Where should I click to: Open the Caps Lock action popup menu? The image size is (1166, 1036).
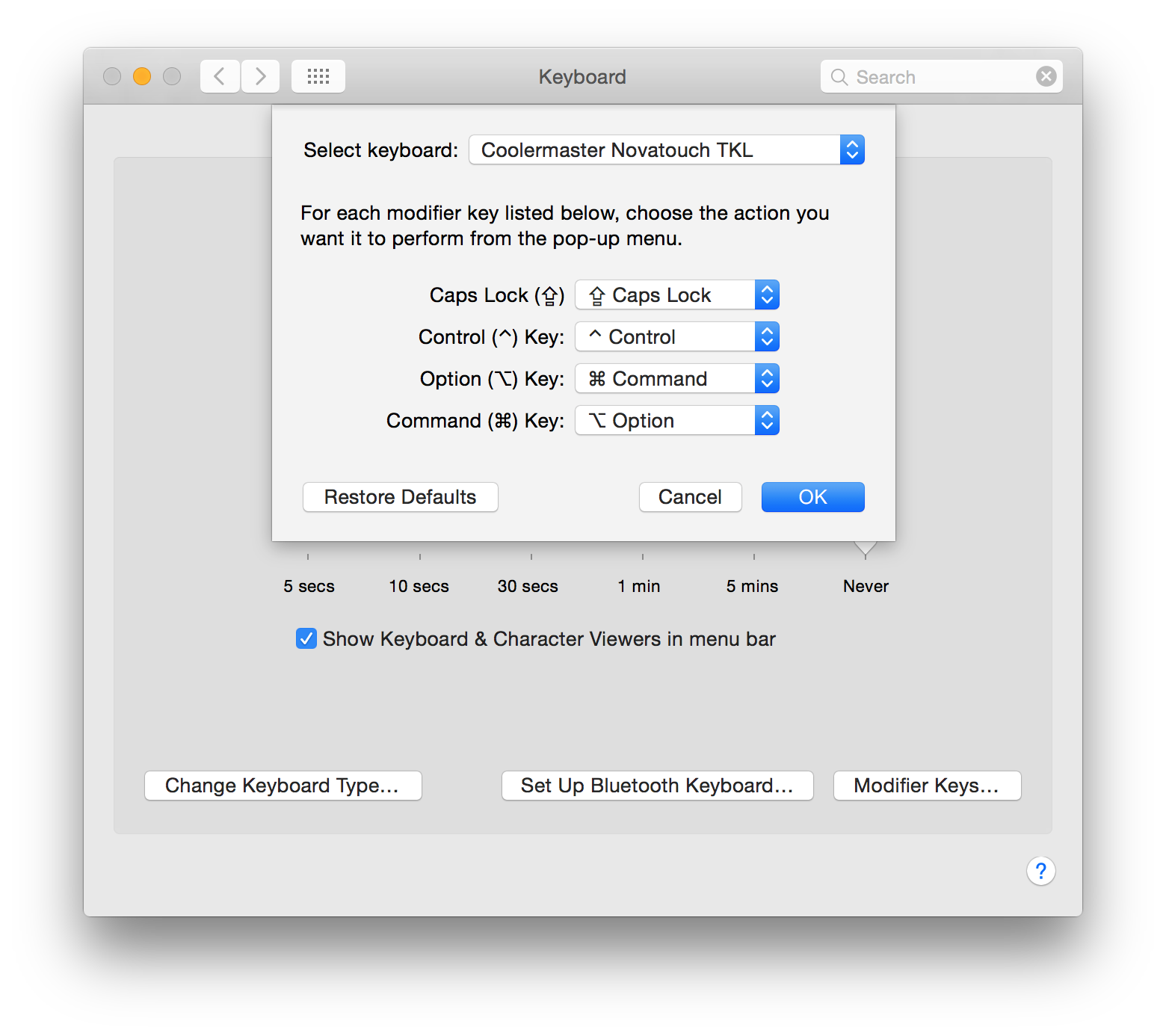click(676, 295)
